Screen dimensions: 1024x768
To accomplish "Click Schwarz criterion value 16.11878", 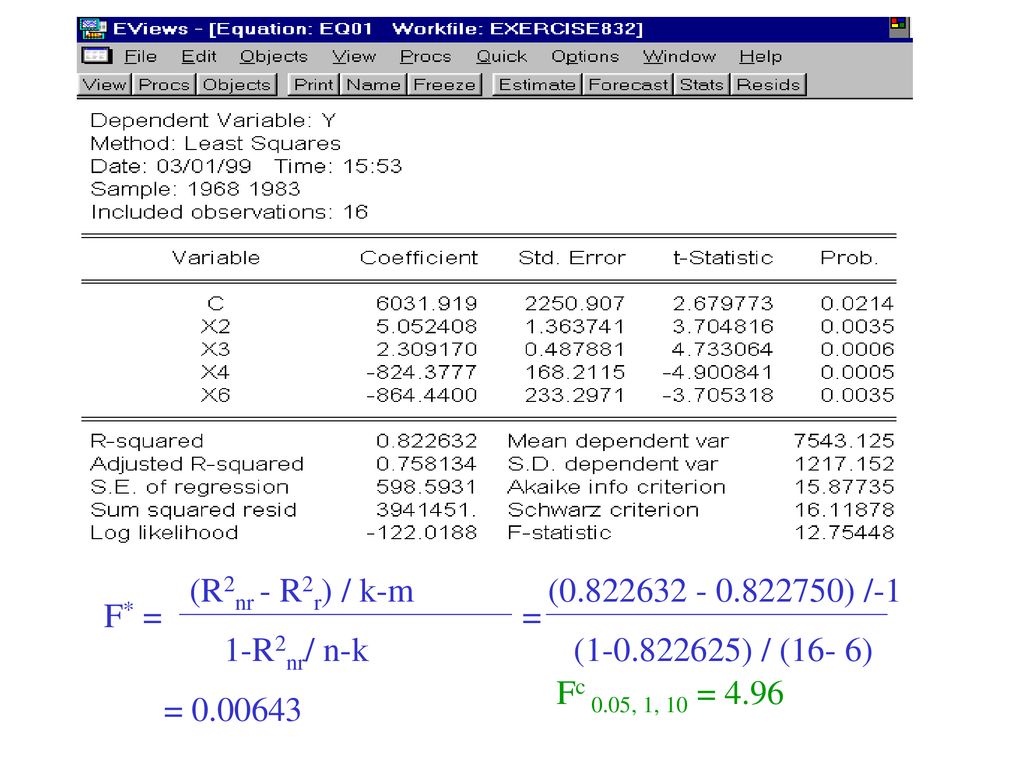I will click(844, 509).
